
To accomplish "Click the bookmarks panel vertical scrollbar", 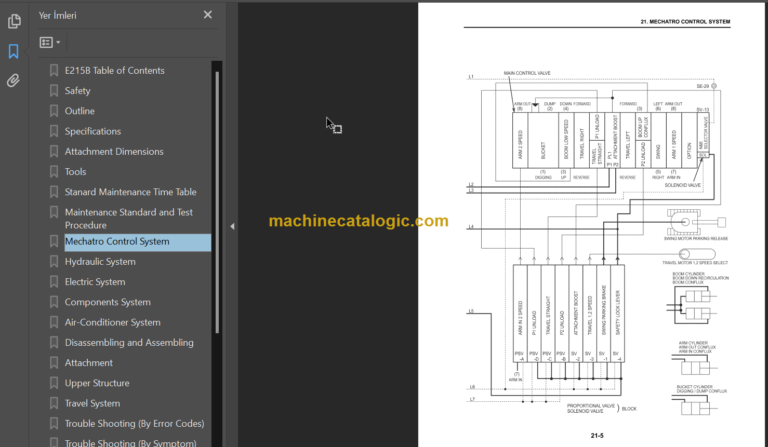I will coord(217,202).
